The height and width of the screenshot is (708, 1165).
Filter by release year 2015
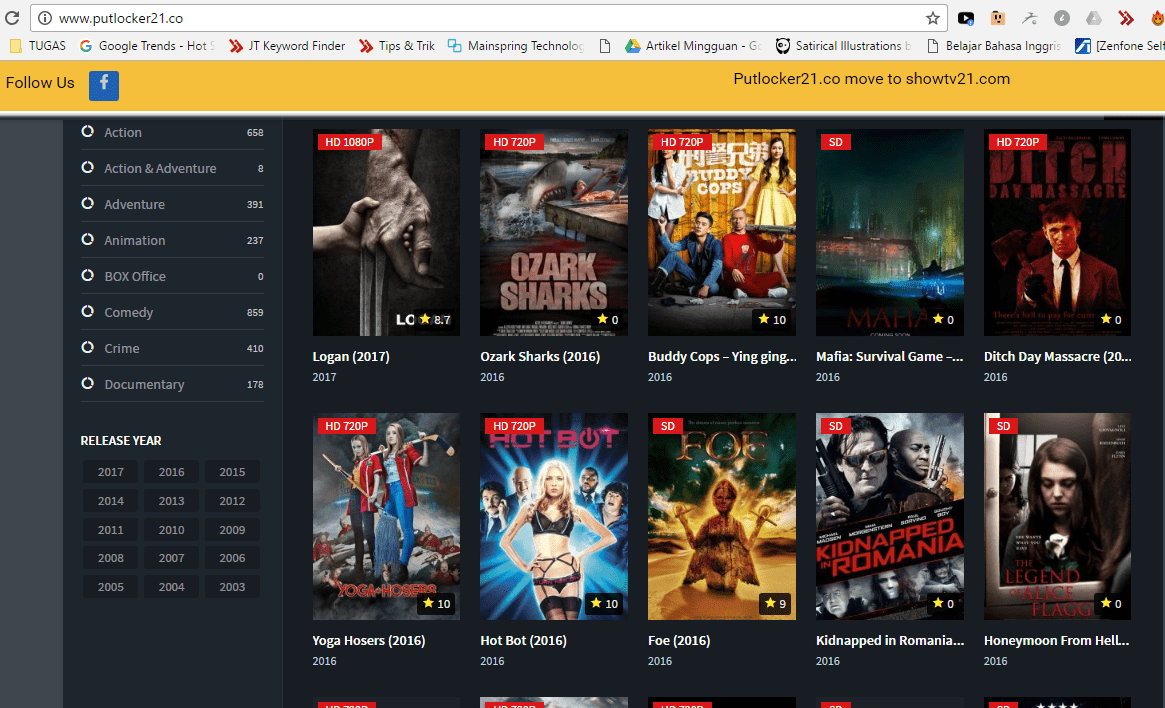click(x=232, y=472)
